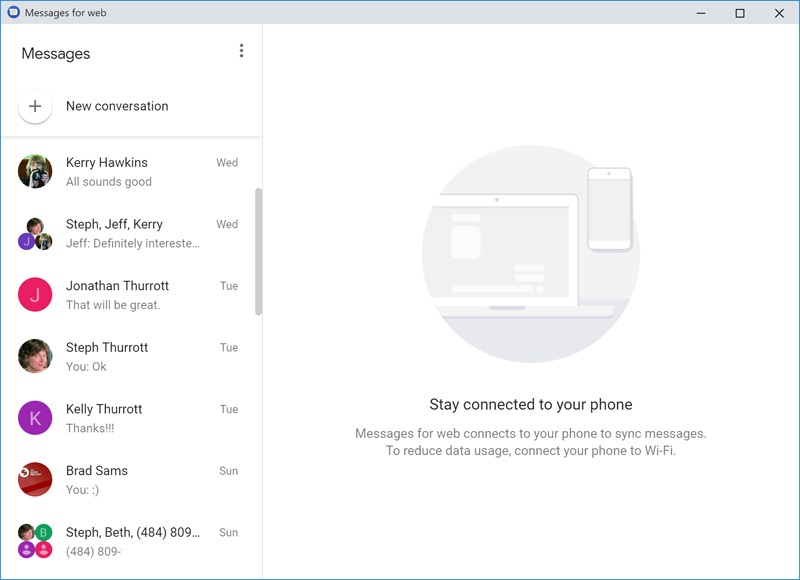Click the 'You: Ok' message preview

(x=86, y=367)
